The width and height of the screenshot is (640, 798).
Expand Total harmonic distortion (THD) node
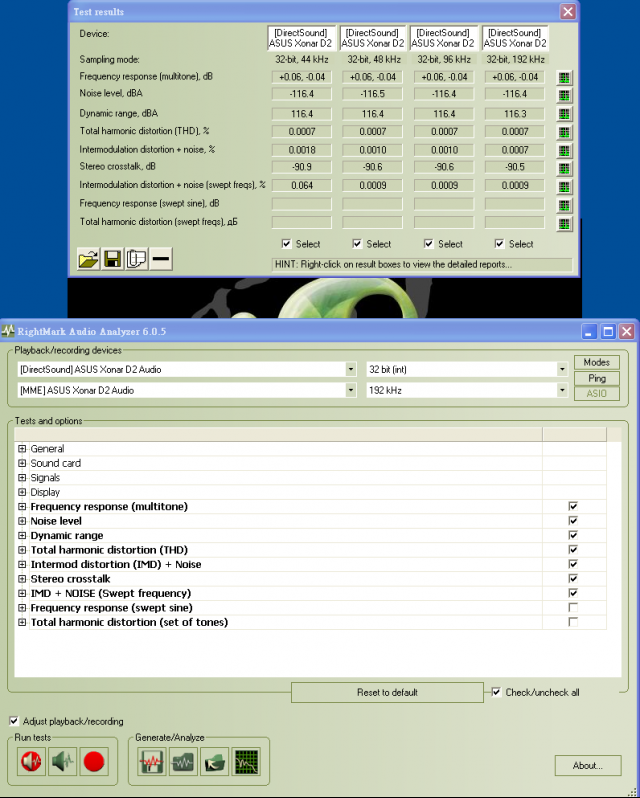22,550
